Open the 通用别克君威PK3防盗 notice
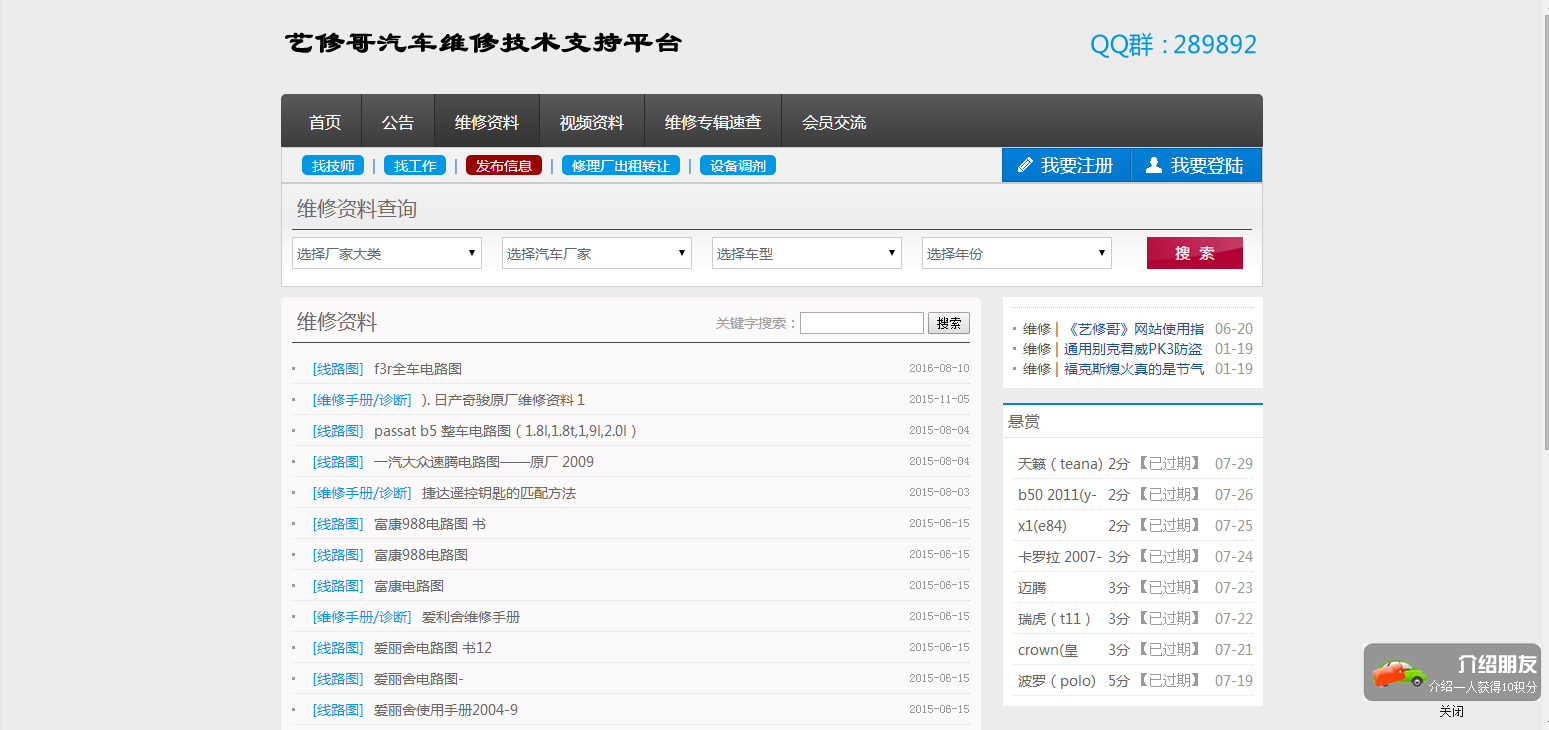1549x730 pixels. 1133,349
